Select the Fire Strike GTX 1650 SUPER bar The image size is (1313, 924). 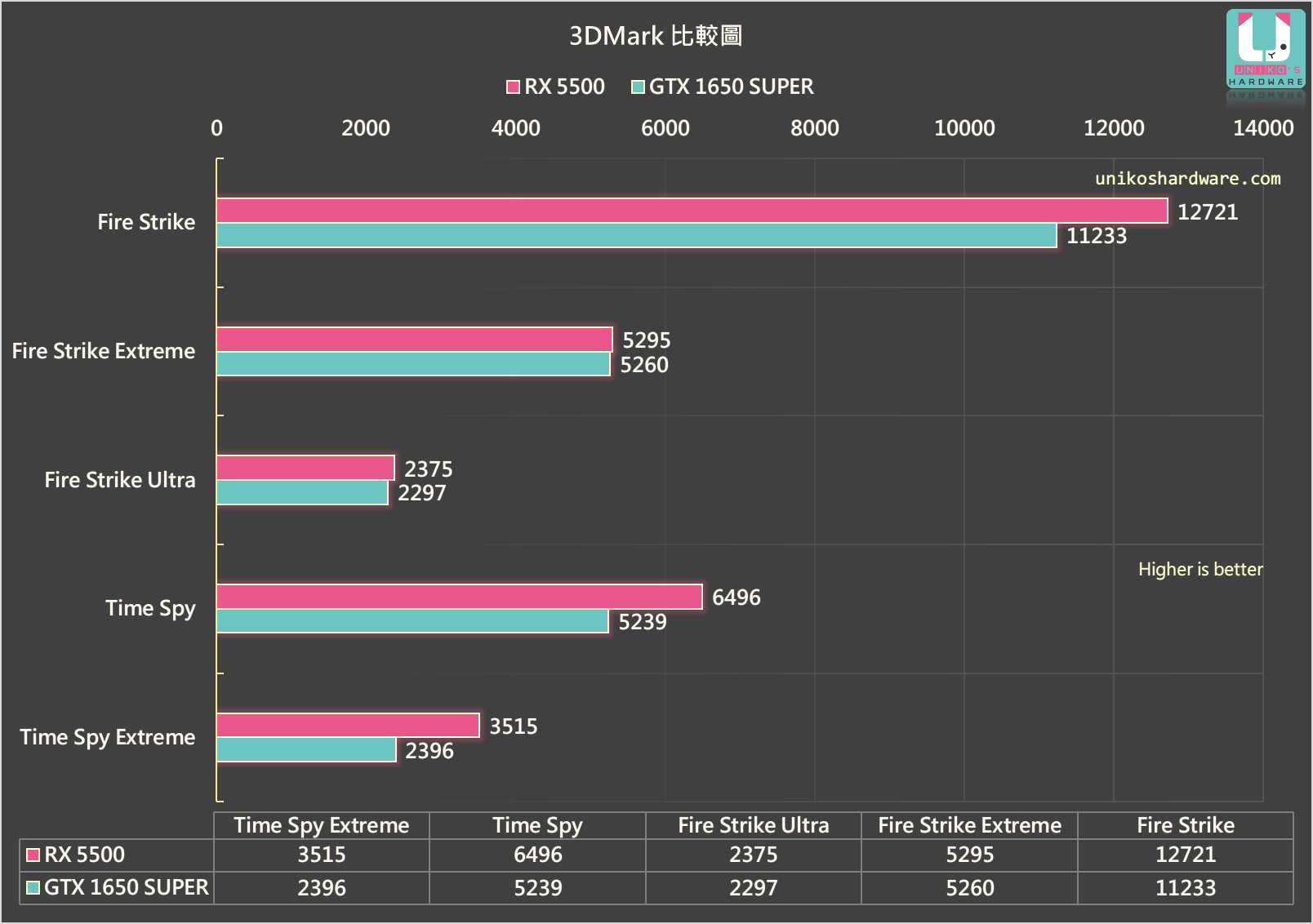click(x=637, y=235)
